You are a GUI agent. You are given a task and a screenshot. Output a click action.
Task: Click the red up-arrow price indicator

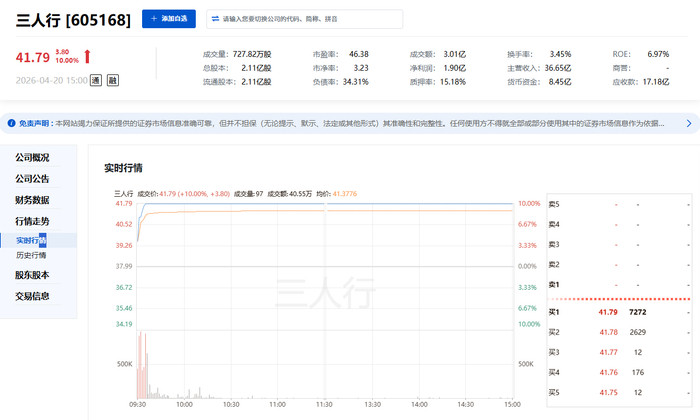(x=88, y=56)
